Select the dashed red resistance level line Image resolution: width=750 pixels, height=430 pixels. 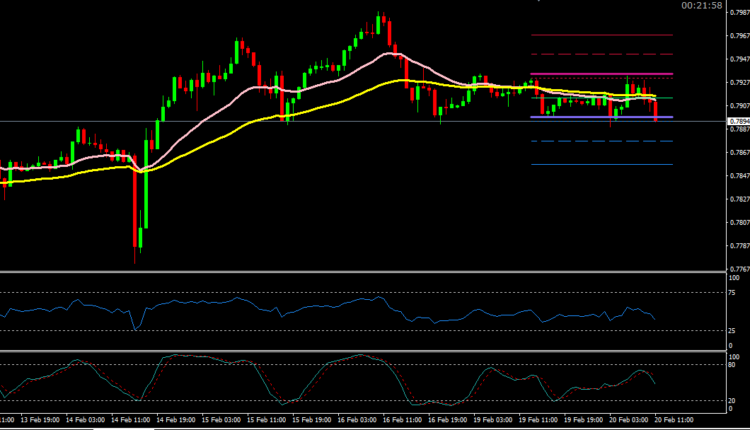[600, 54]
